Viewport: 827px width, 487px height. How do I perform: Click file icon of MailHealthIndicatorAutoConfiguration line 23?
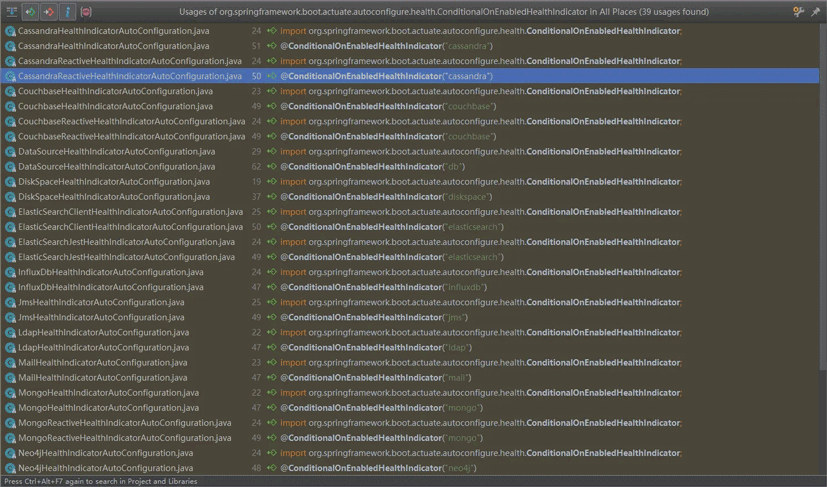[x=10, y=363]
